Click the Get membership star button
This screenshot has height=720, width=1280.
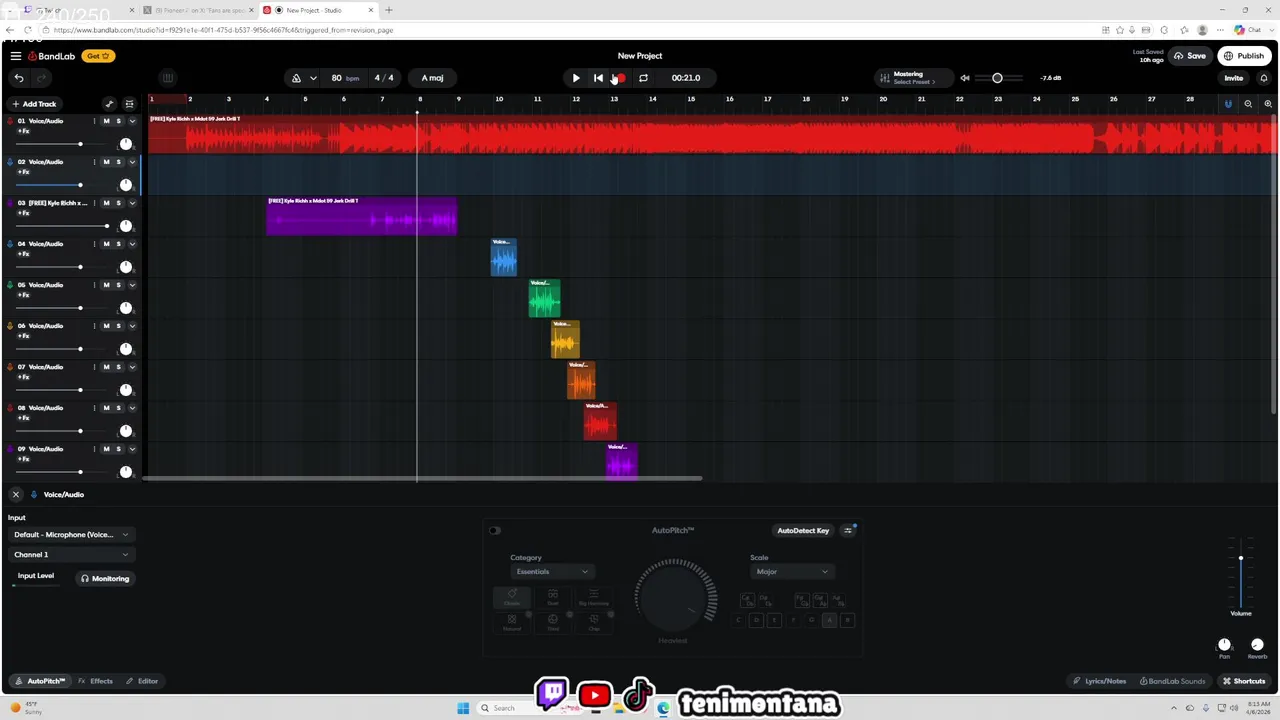point(97,56)
